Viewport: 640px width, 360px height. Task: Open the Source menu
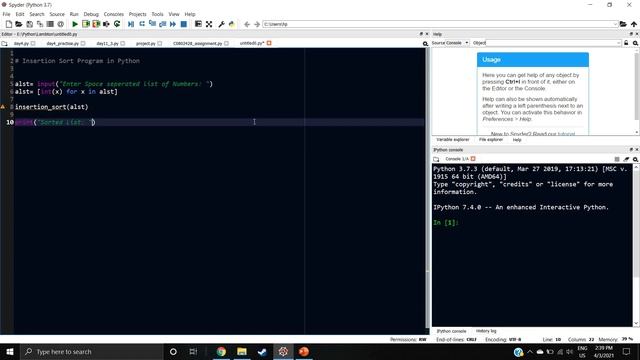pyautogui.click(x=57, y=14)
